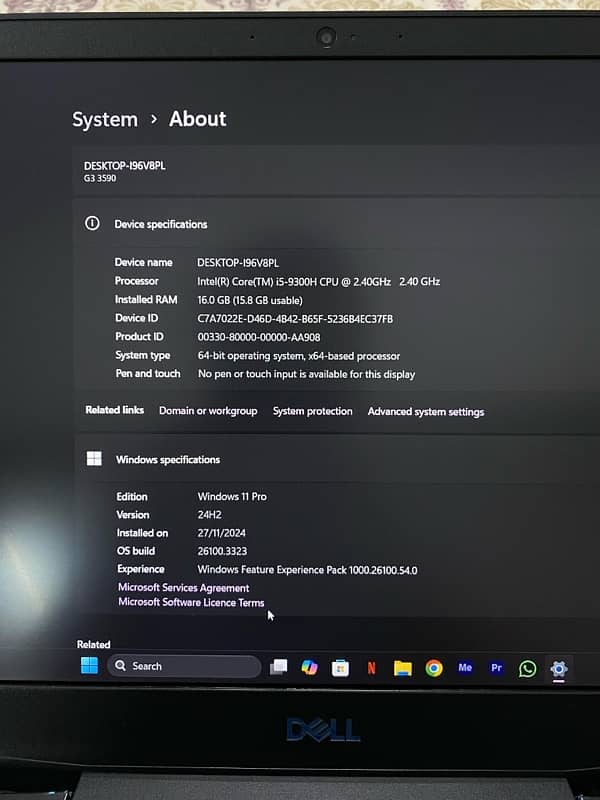Click the Device specifications info icon

click(92, 223)
